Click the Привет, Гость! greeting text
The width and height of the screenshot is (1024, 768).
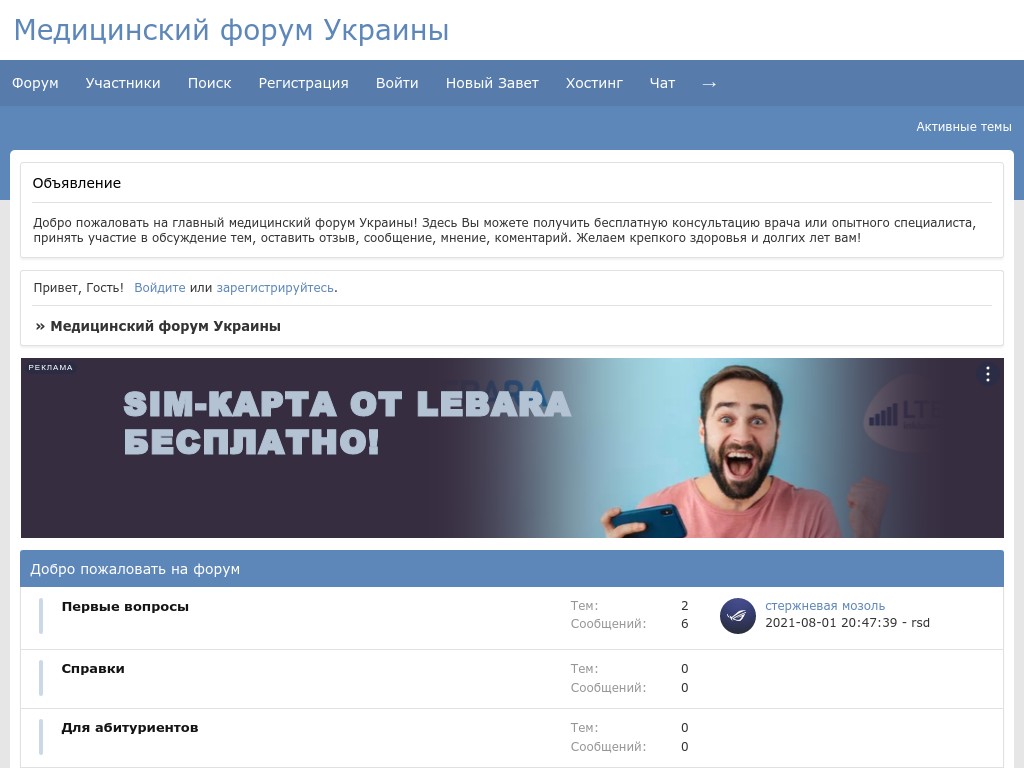[78, 287]
